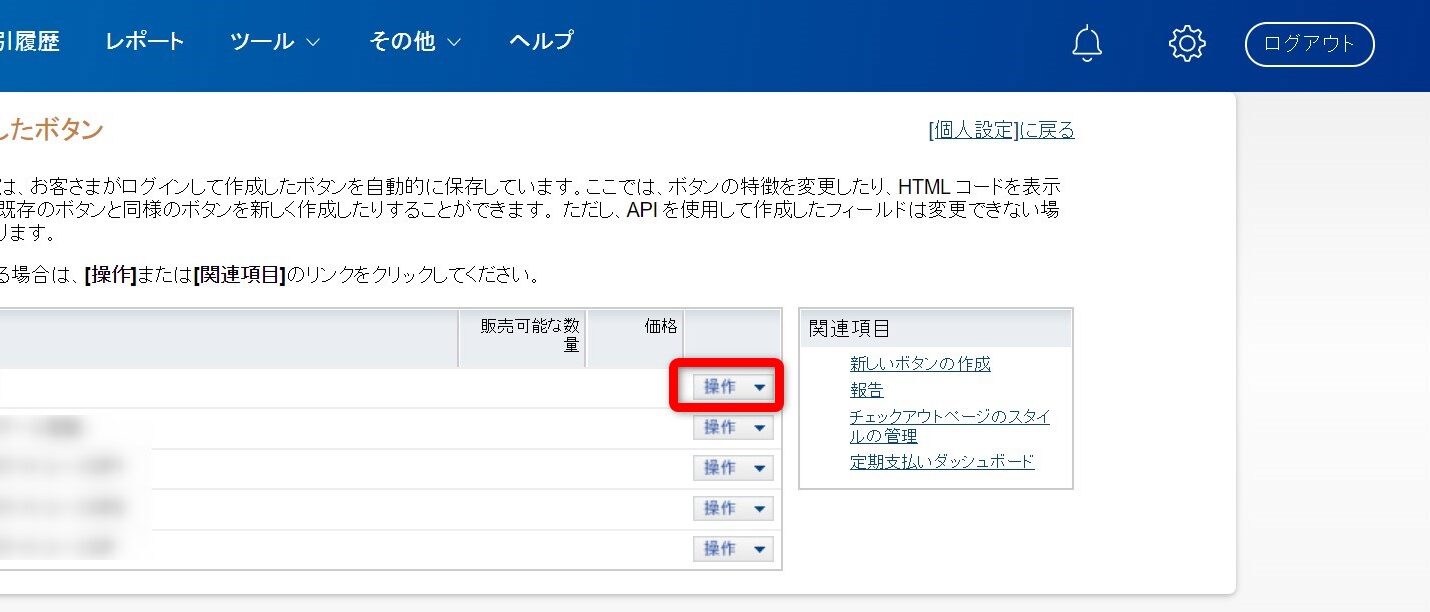
Task: Expand the ツール dropdown menu
Action: (x=274, y=41)
